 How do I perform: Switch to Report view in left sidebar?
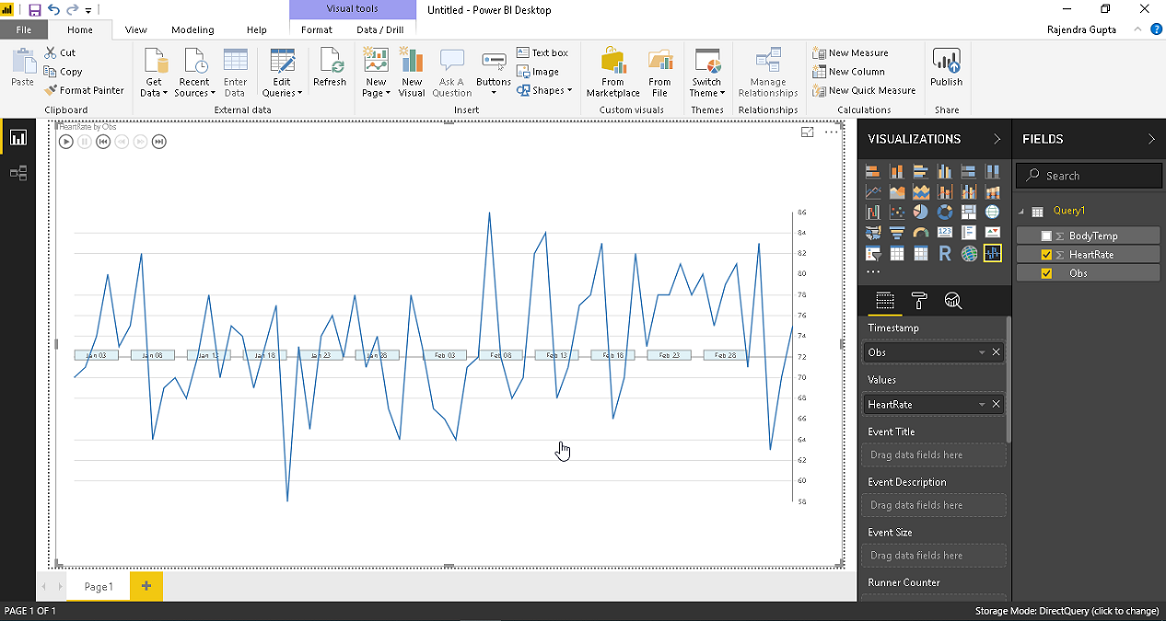[x=18, y=138]
